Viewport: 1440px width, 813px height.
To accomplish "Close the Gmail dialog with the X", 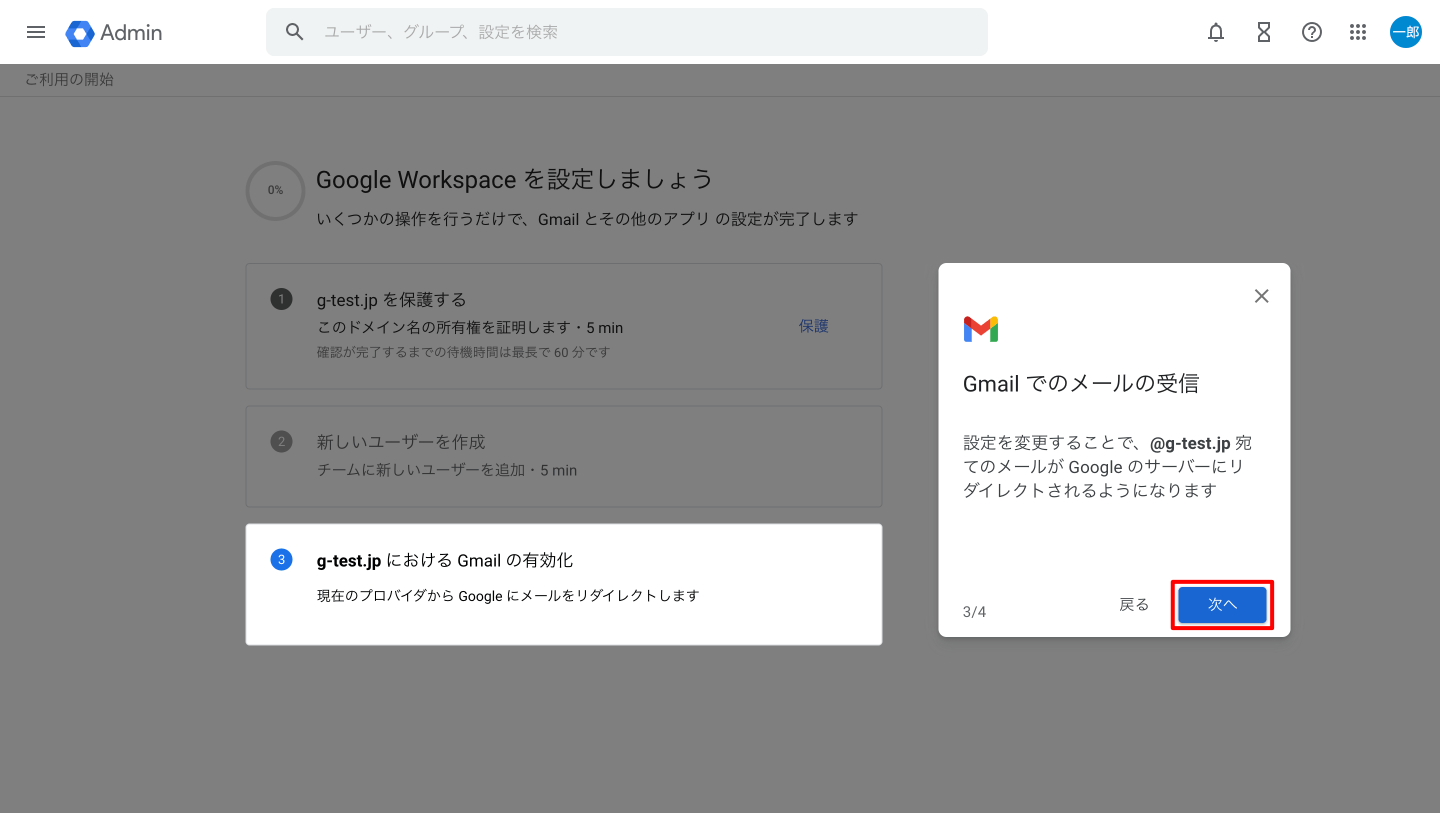I will (x=1262, y=296).
